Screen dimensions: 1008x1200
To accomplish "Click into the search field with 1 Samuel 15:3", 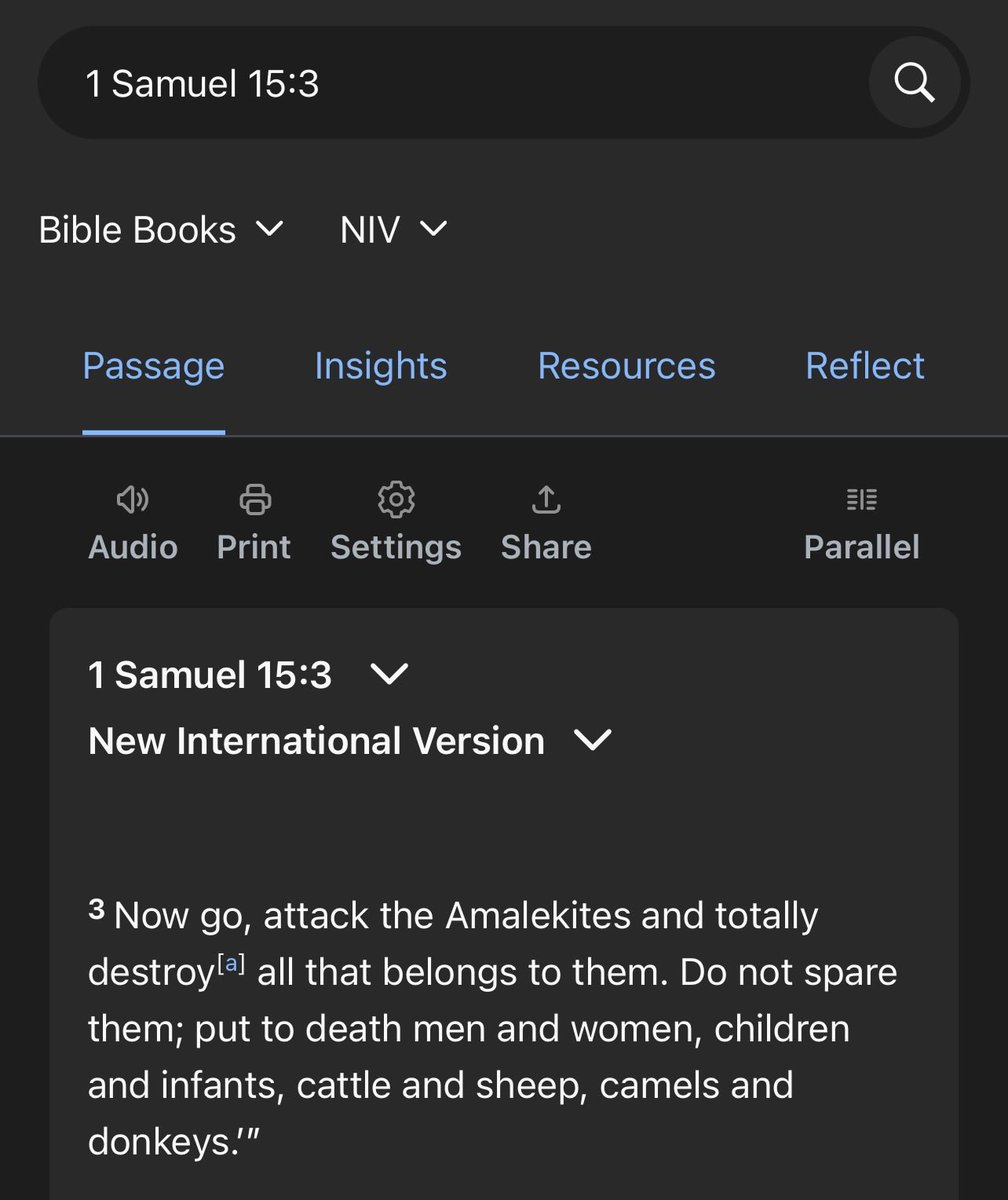I will 450,83.
